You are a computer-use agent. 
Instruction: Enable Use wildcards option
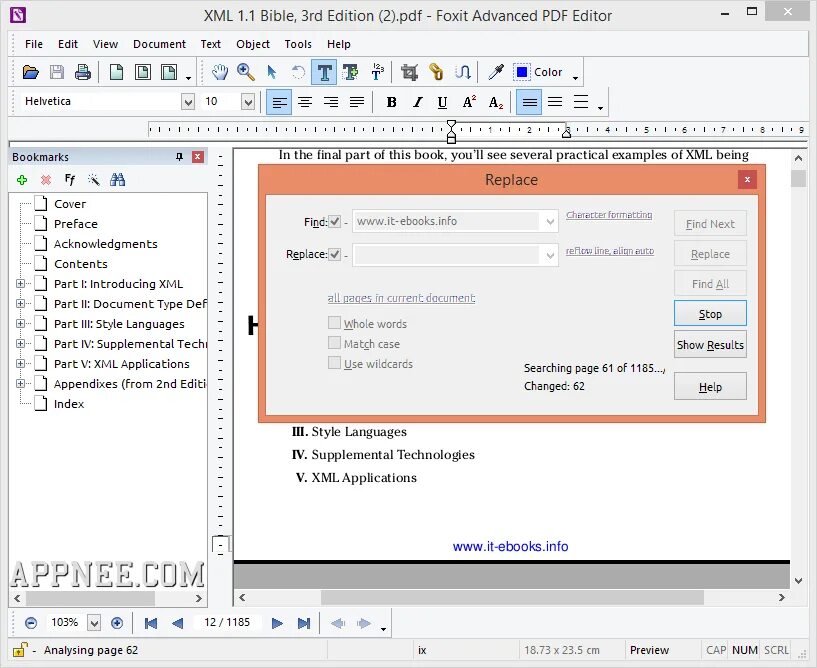[334, 362]
